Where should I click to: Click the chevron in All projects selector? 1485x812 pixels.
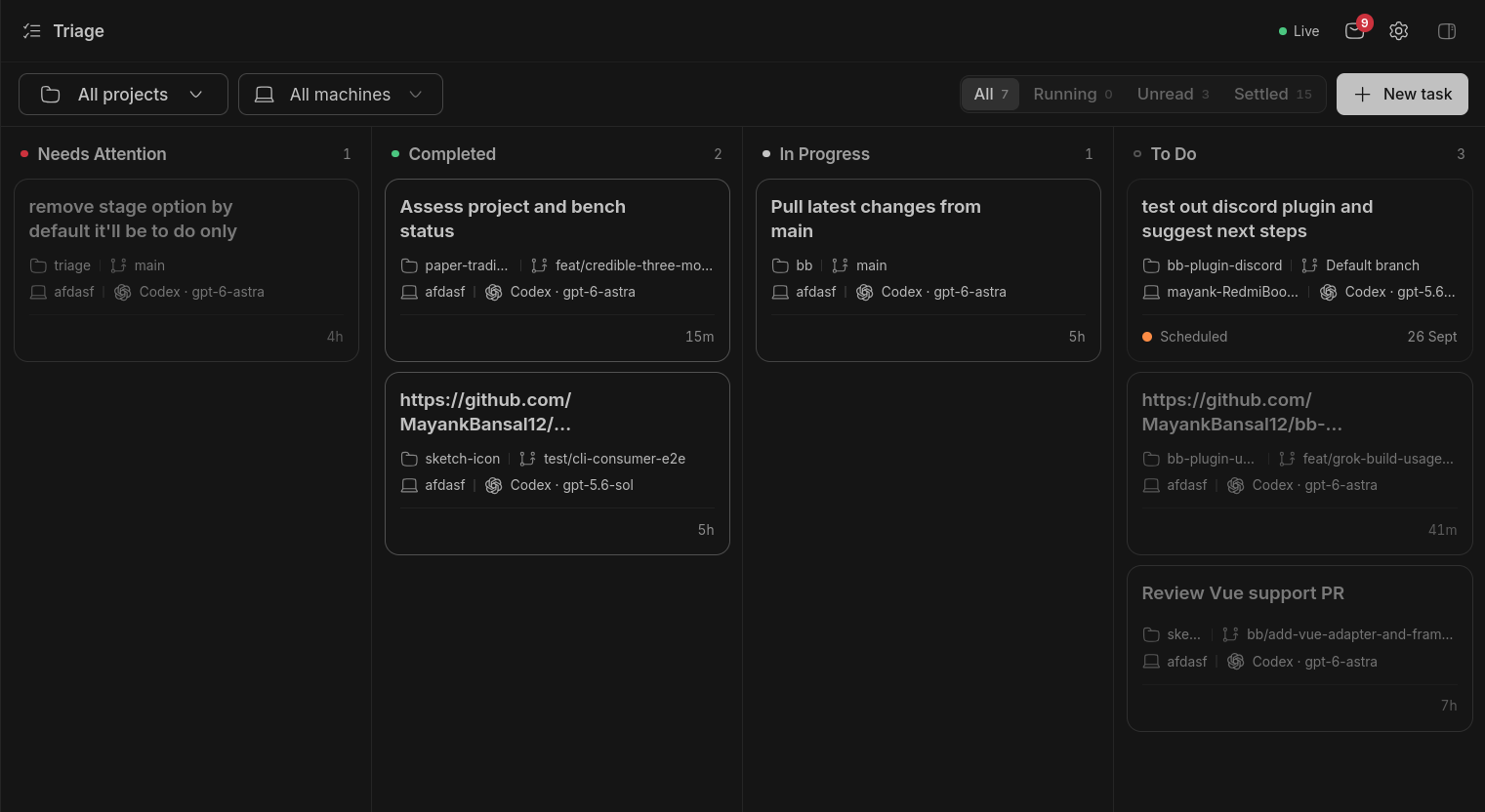click(x=196, y=95)
